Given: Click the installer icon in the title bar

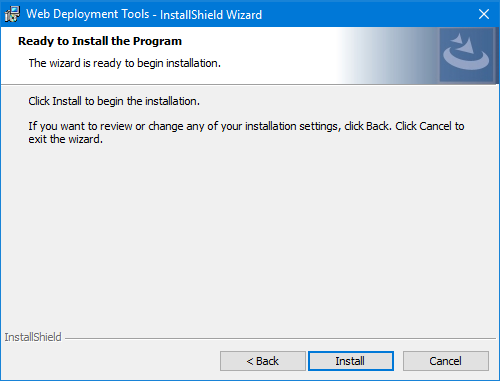Looking at the screenshot, I should [12, 14].
